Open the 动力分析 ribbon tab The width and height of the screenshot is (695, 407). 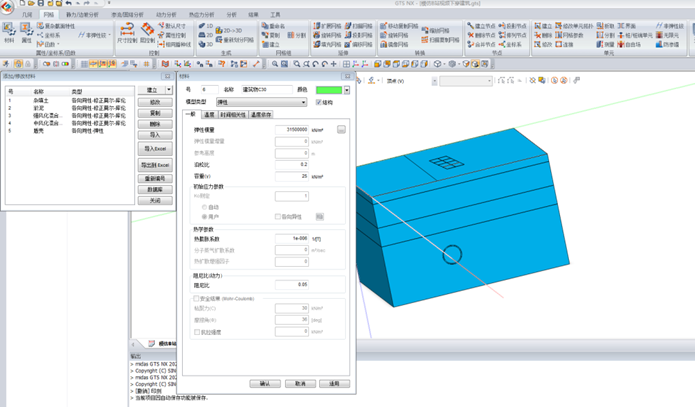(x=166, y=15)
